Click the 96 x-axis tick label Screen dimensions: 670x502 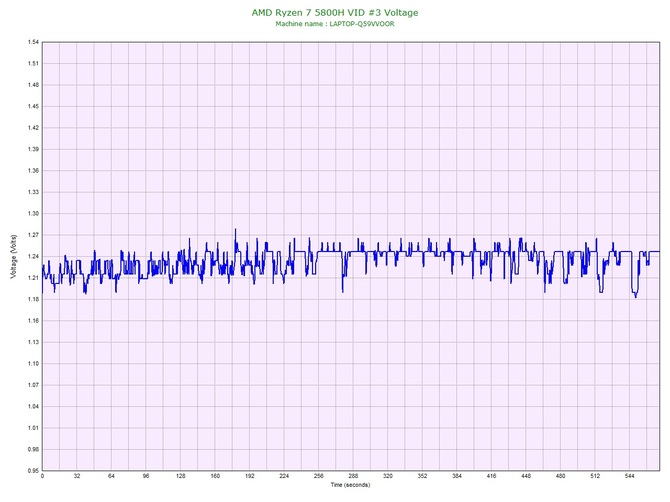point(146,476)
